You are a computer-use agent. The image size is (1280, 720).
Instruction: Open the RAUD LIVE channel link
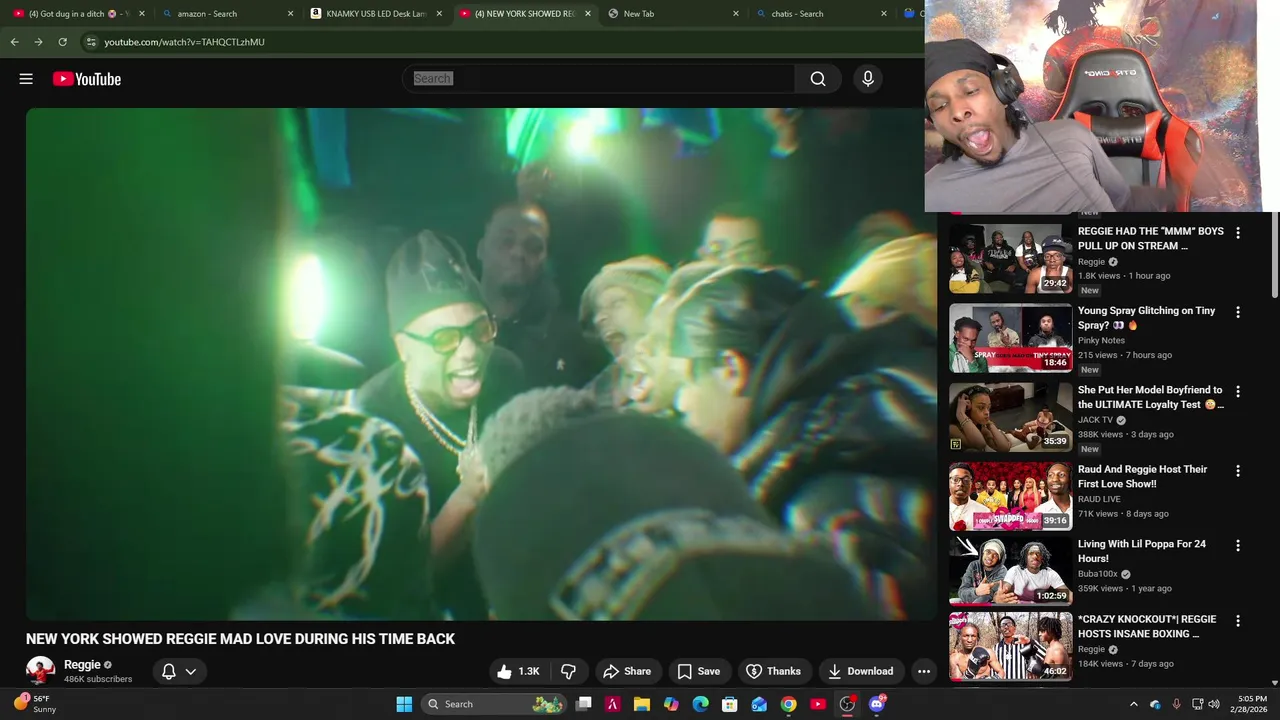(1099, 499)
